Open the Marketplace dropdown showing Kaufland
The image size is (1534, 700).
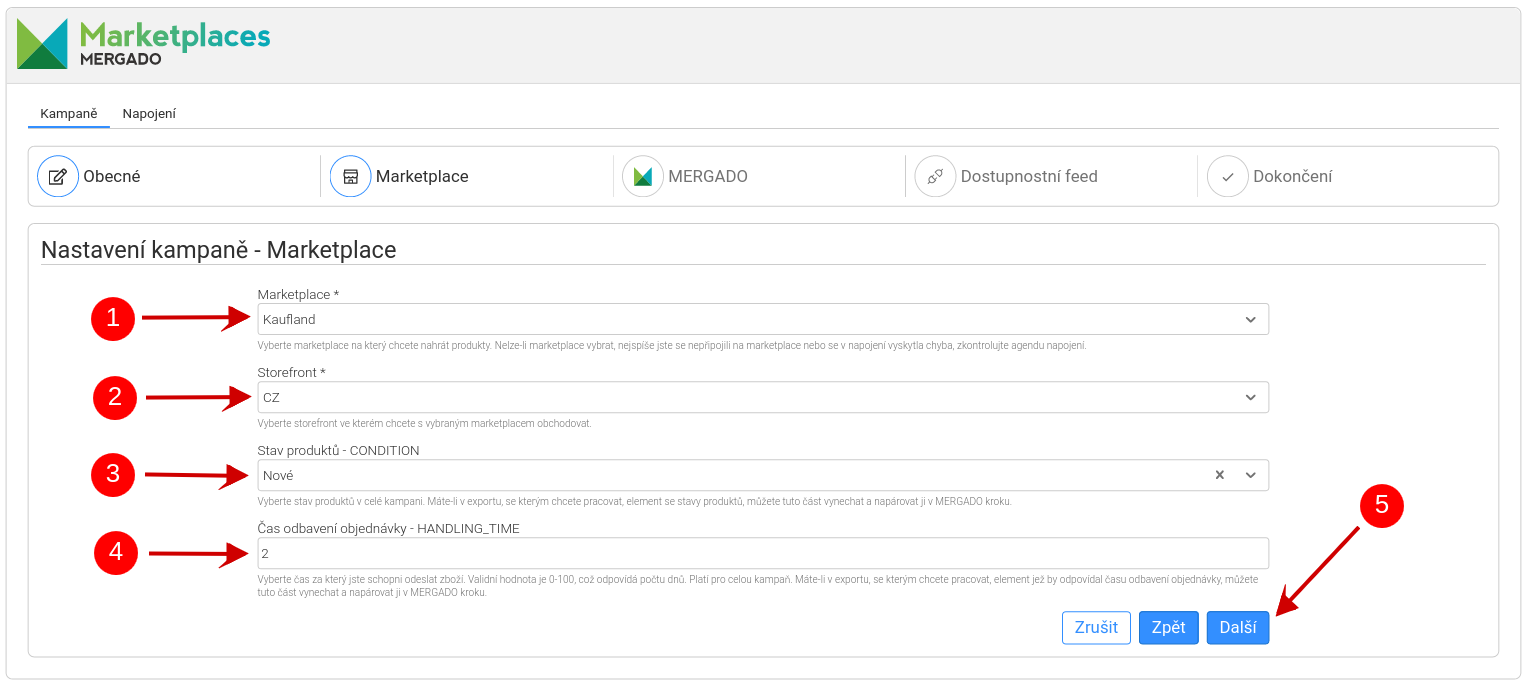[x=763, y=319]
